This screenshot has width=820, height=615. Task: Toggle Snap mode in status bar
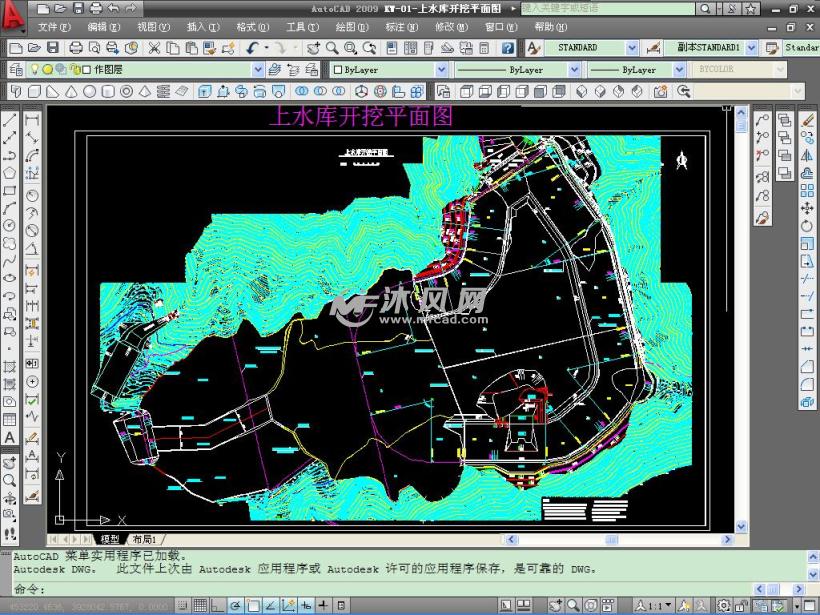[x=184, y=606]
